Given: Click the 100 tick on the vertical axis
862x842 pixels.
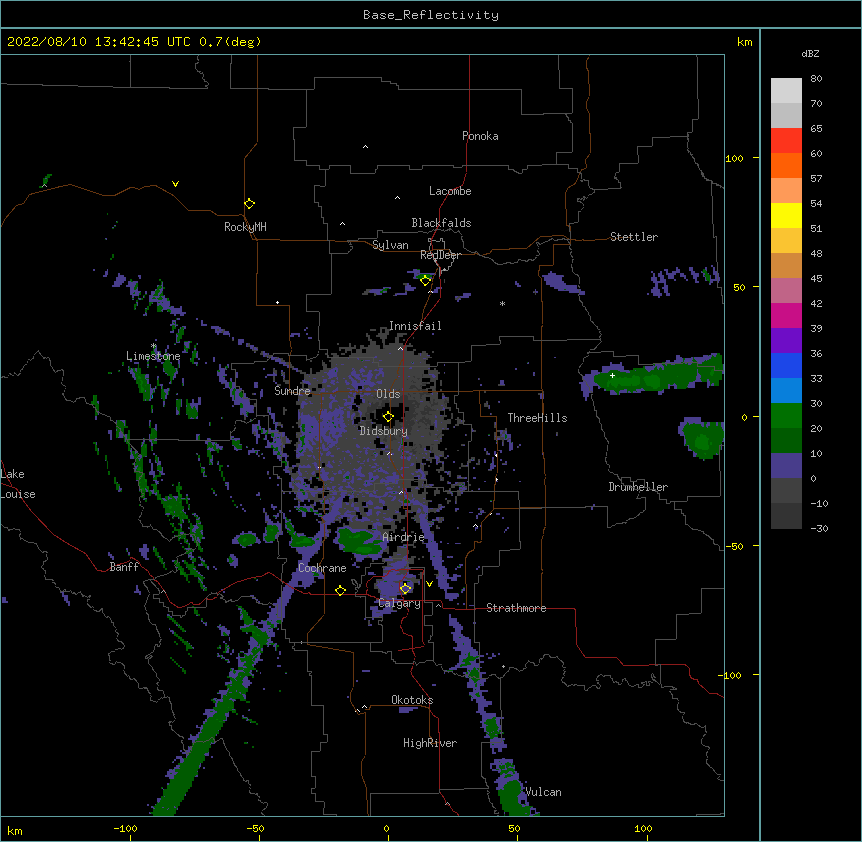Looking at the screenshot, I should pyautogui.click(x=734, y=158).
